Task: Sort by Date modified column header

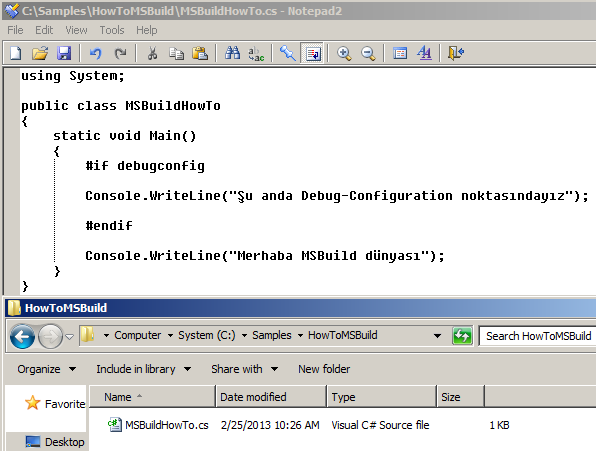Action: [271, 397]
